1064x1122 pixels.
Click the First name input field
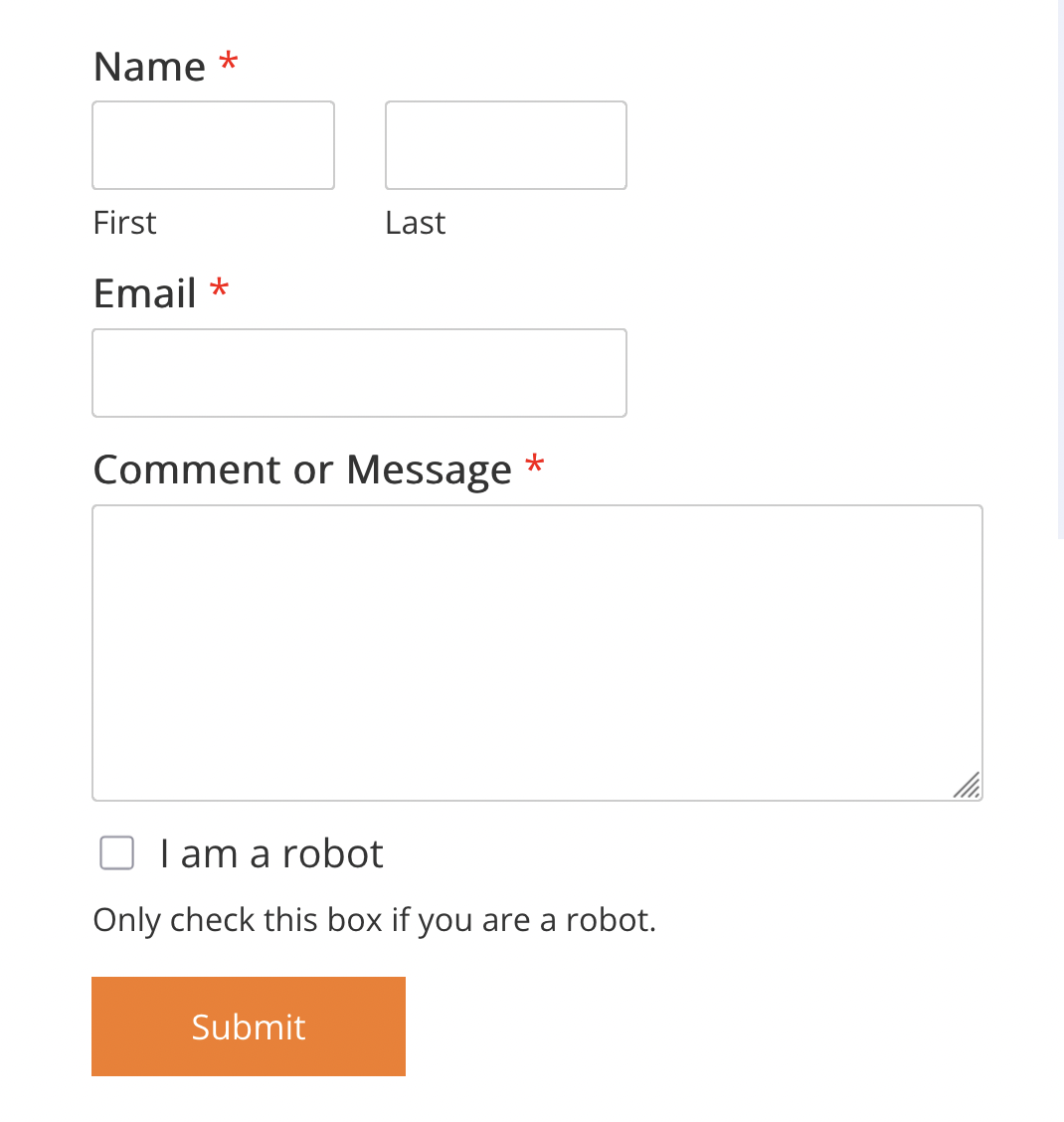[x=213, y=145]
